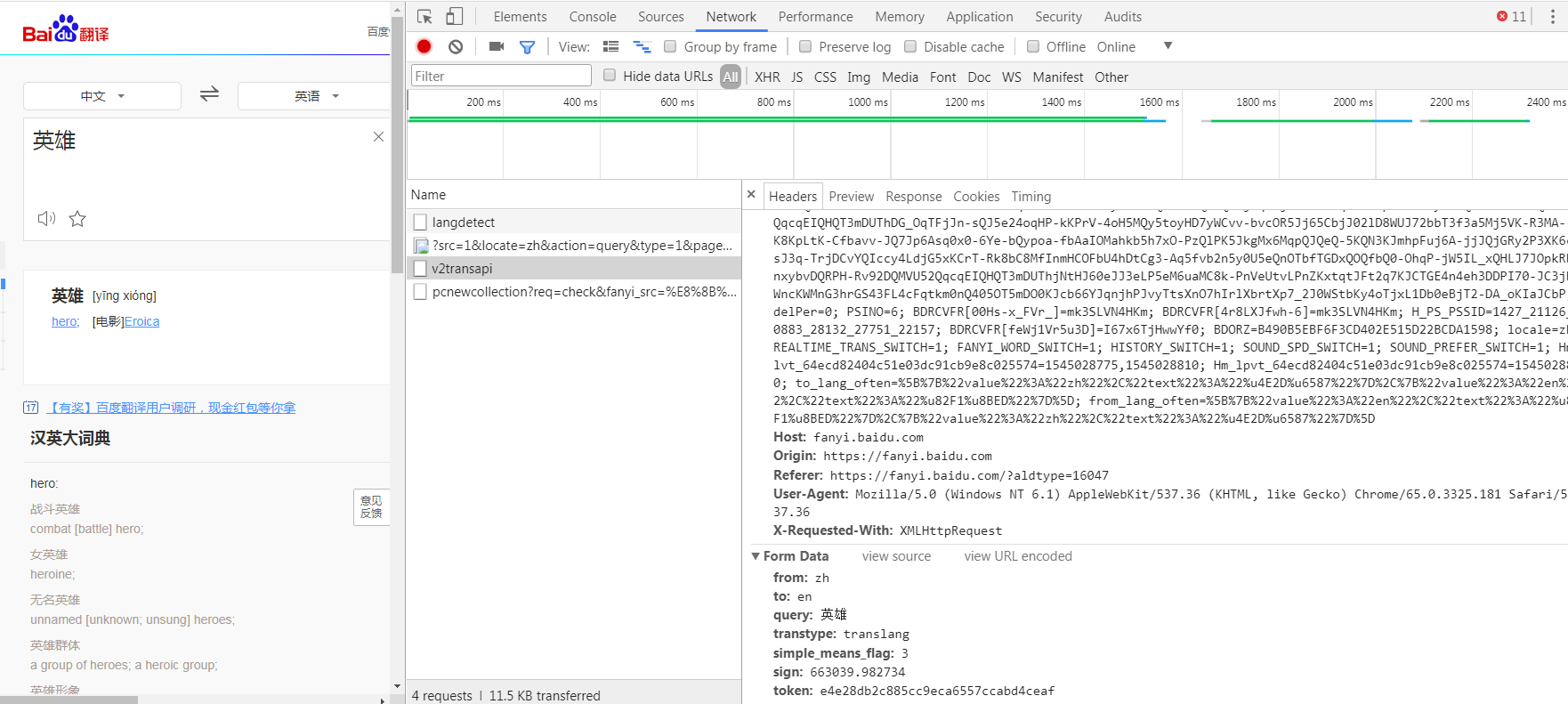This screenshot has height=704, width=1568.
Task: Add translation to favorites star
Action: [x=77, y=218]
